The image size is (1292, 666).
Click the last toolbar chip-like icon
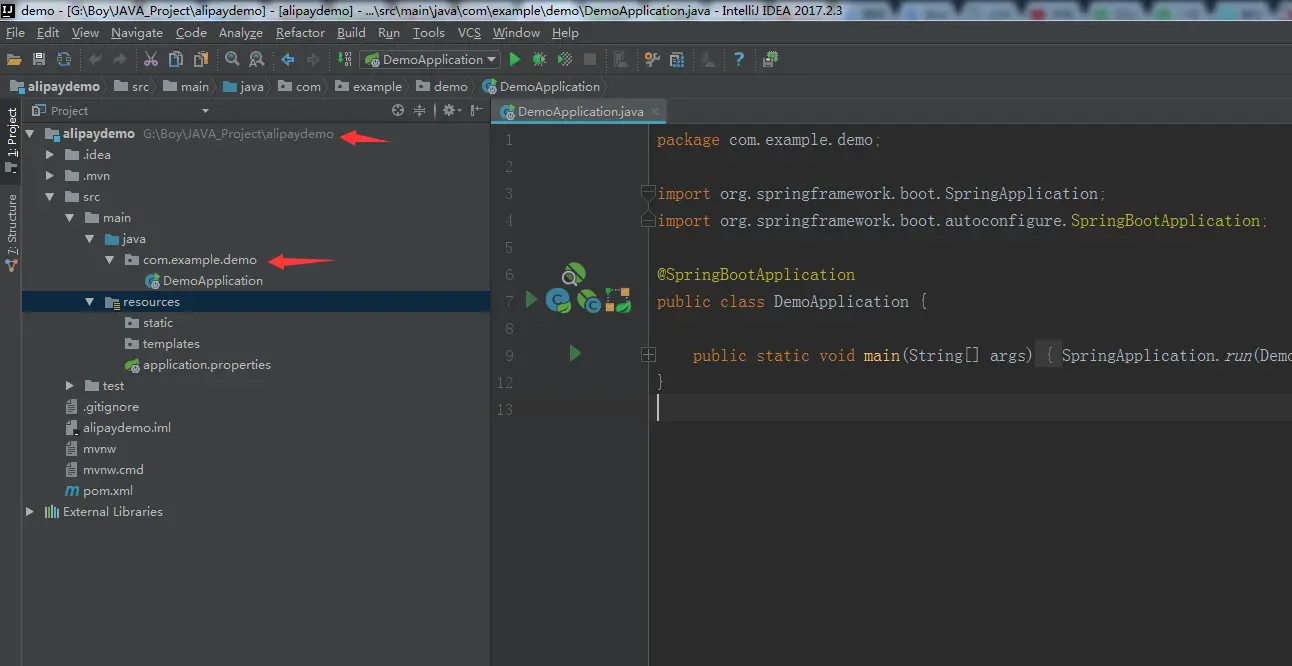[770, 60]
